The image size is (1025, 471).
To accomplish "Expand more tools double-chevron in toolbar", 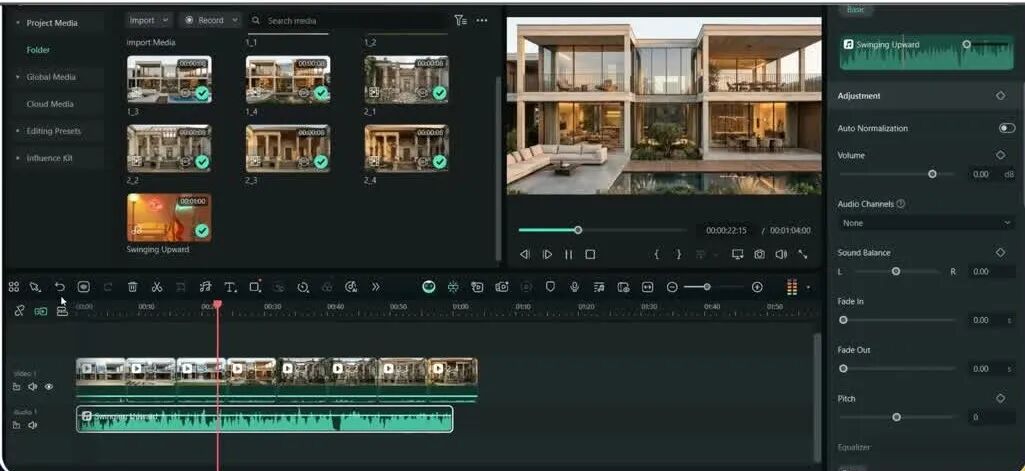I will click(376, 287).
